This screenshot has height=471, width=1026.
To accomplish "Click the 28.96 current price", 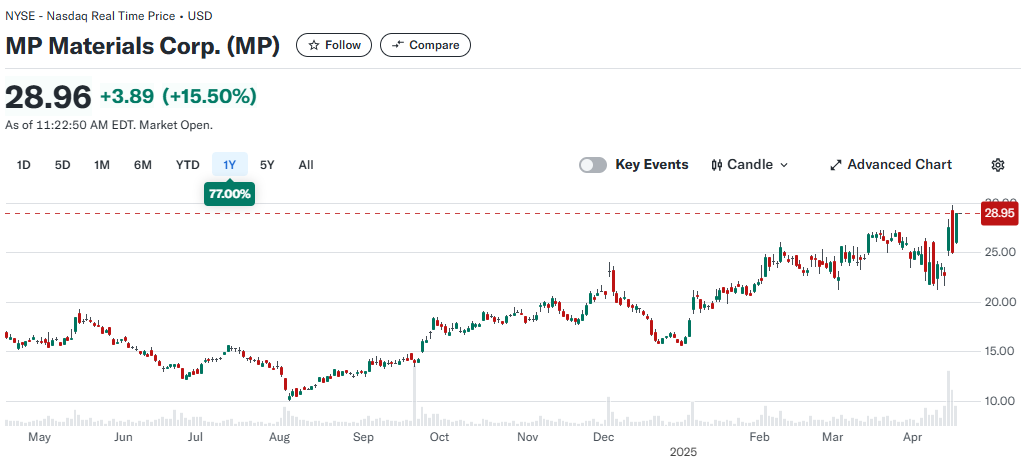I will coord(48,97).
